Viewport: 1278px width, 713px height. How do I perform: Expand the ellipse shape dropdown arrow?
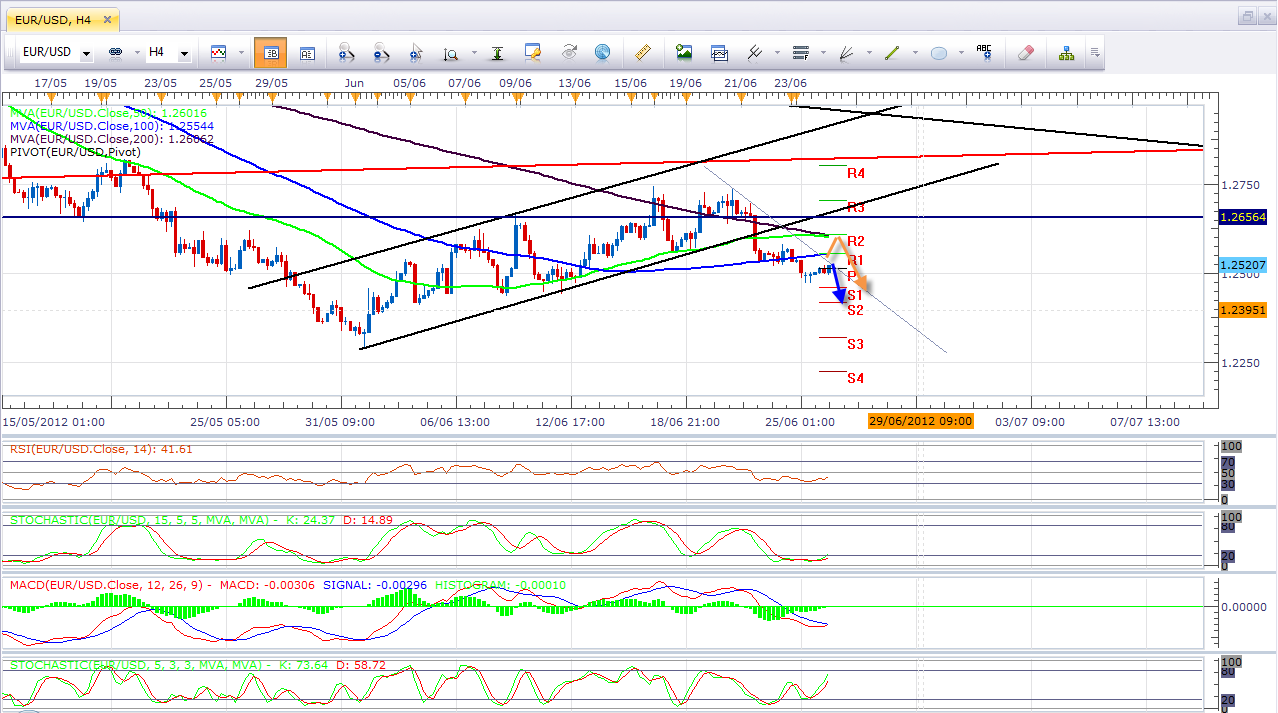(960, 53)
